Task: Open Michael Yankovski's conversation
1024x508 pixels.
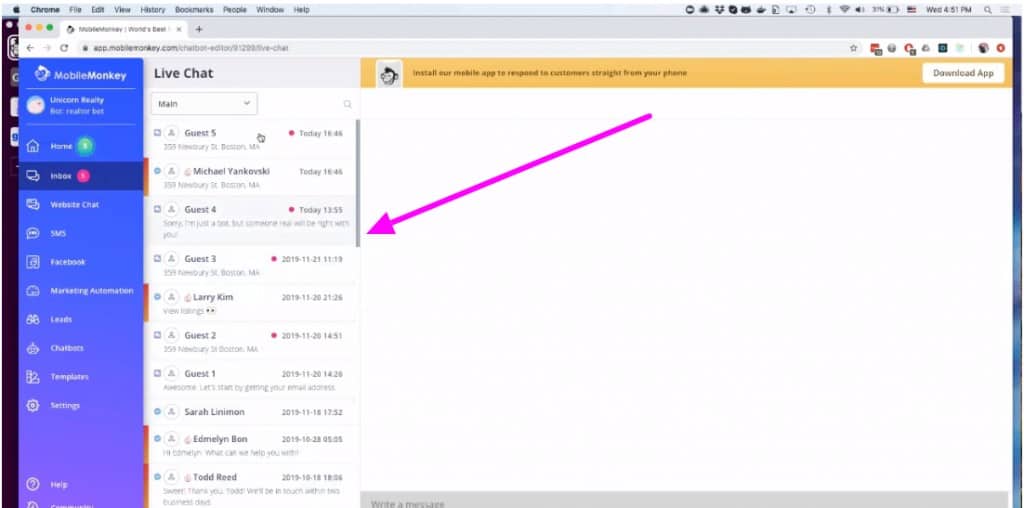Action: 251,178
